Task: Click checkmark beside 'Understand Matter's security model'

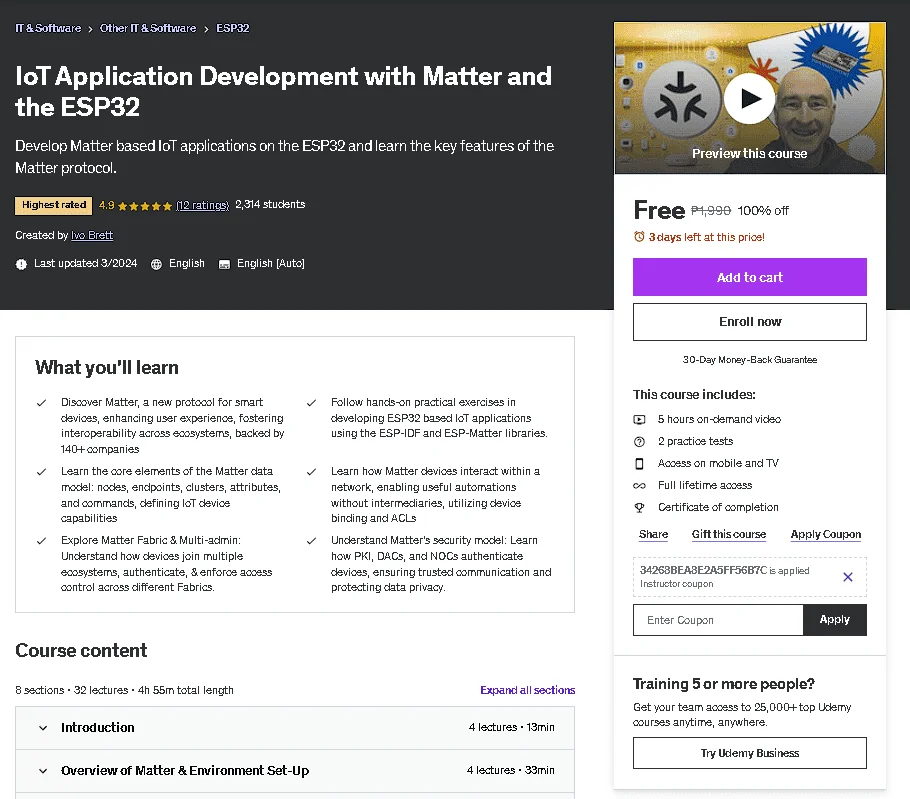Action: point(312,541)
